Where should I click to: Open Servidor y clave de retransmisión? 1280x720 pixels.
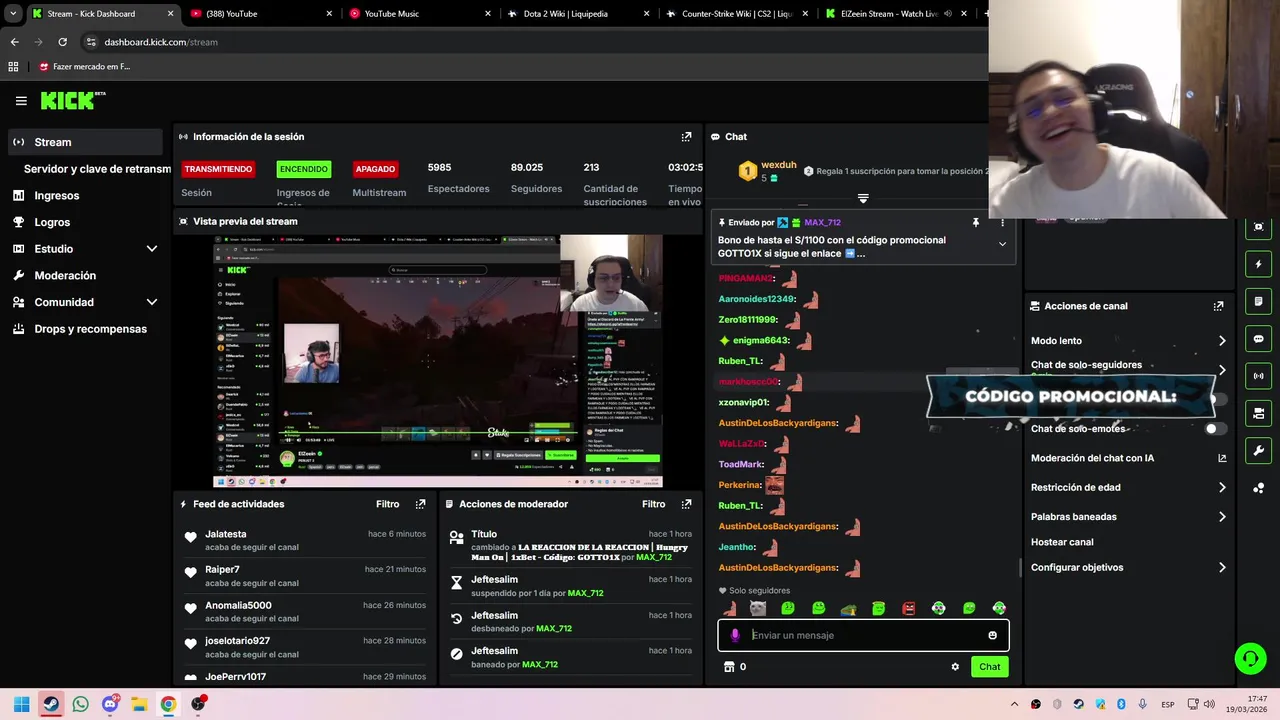tap(97, 169)
